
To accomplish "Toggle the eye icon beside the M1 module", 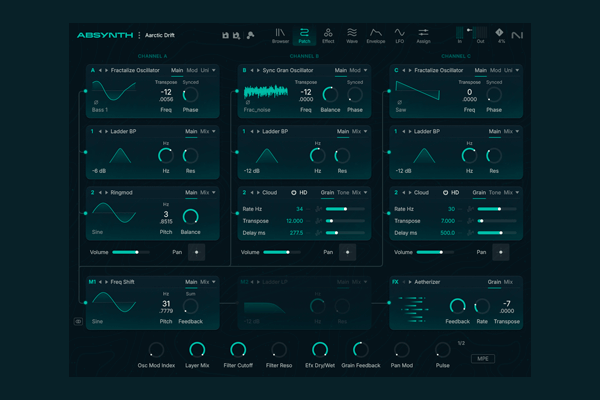I will (78, 321).
